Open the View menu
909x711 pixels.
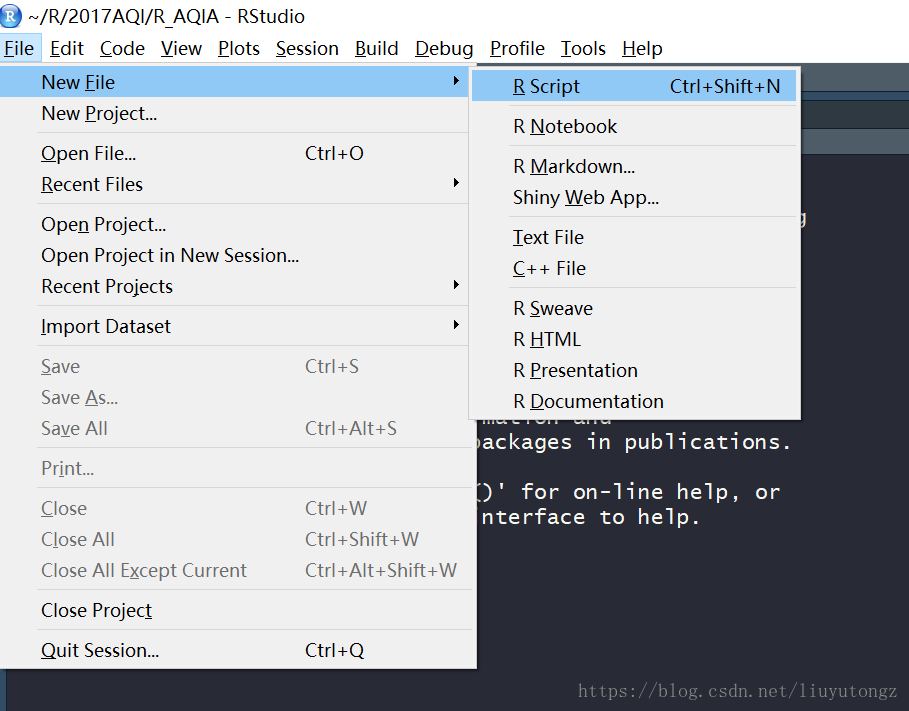click(181, 49)
